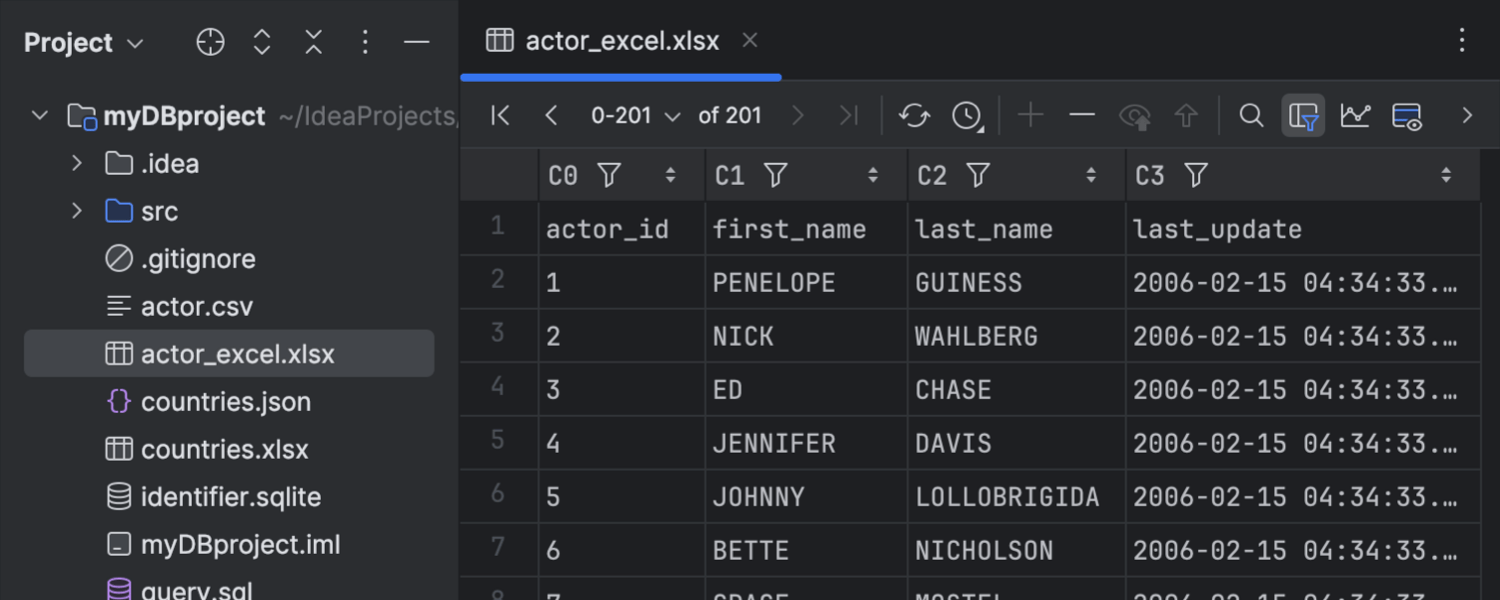Image resolution: width=1500 pixels, height=600 pixels.
Task: Close the actor_excel.xlsx tab
Action: coord(750,41)
